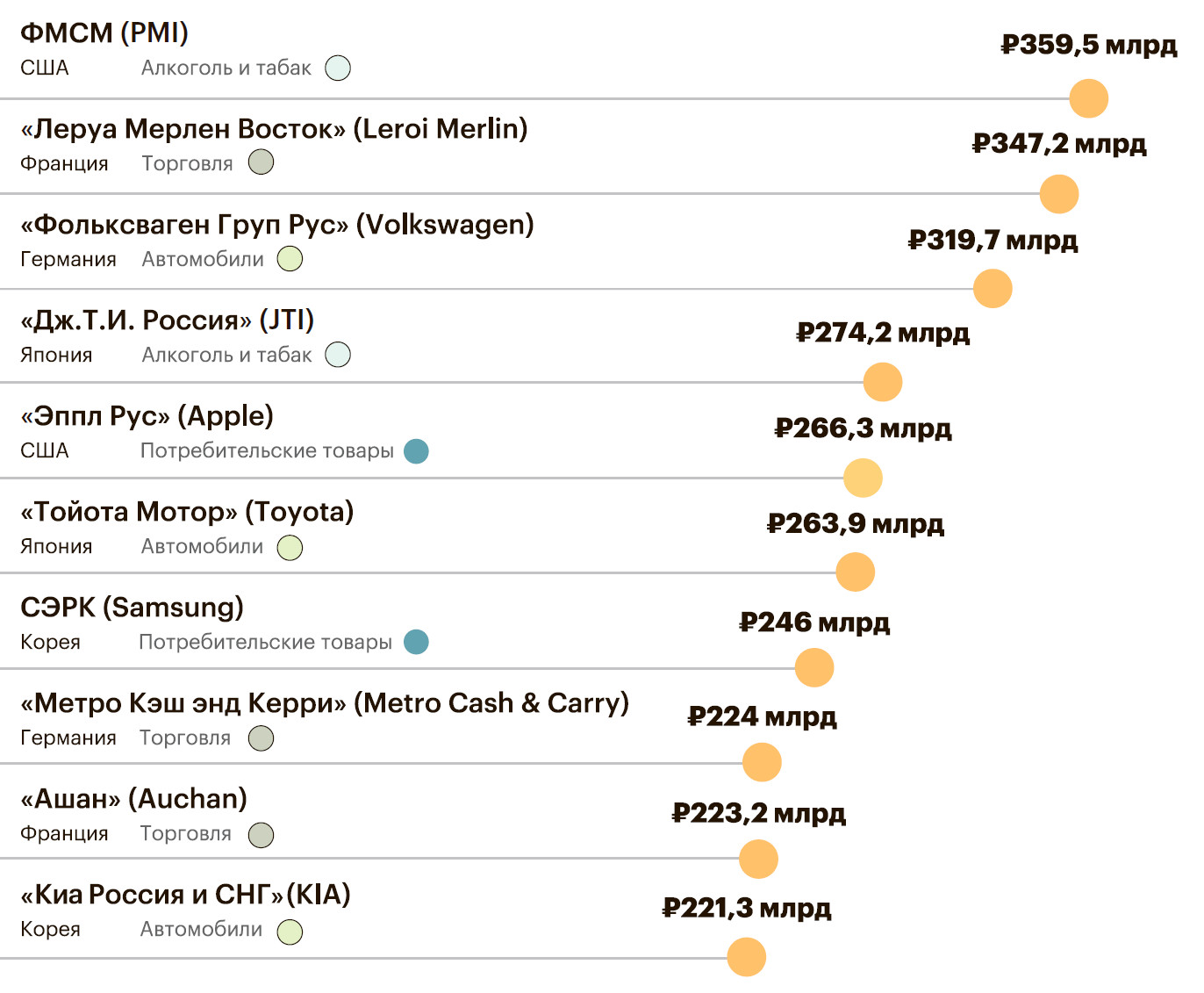
Task: Select the Apple row's yellow data dot
Action: point(863,479)
